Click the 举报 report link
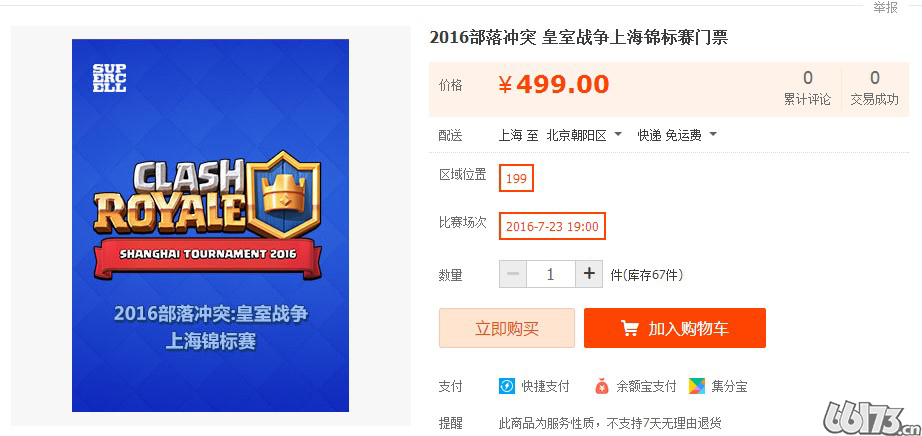Image resolution: width=922 pixels, height=436 pixels. pyautogui.click(x=885, y=7)
